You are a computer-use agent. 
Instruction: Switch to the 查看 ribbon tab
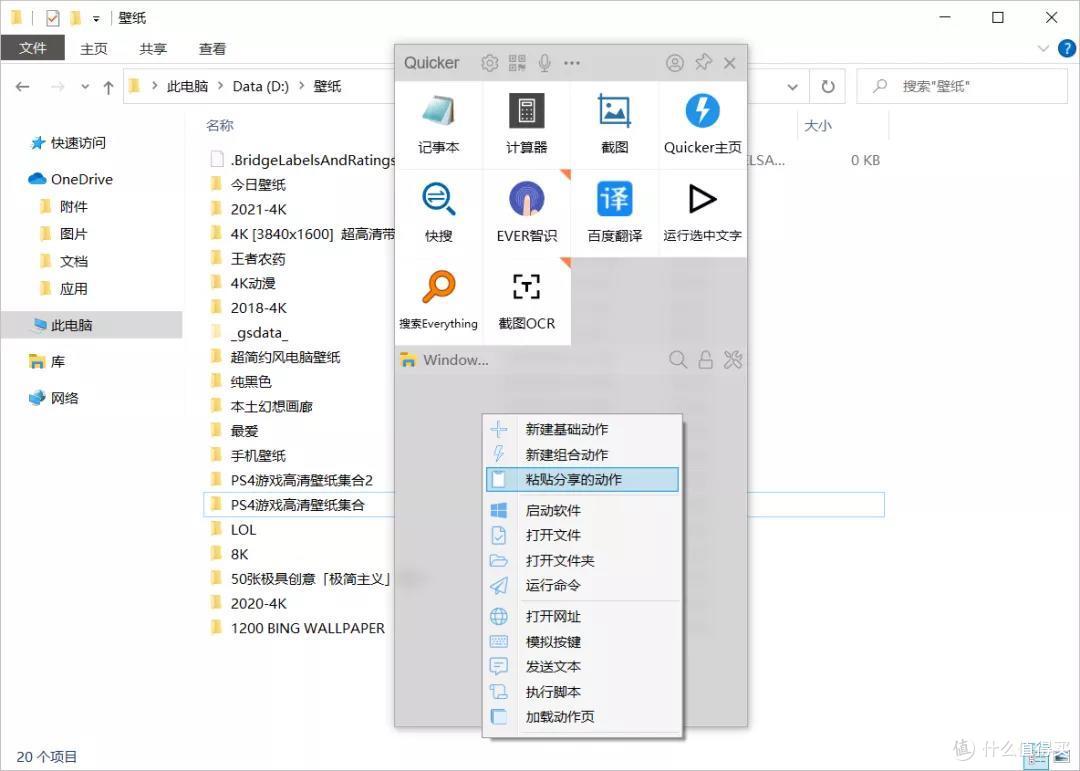[212, 49]
